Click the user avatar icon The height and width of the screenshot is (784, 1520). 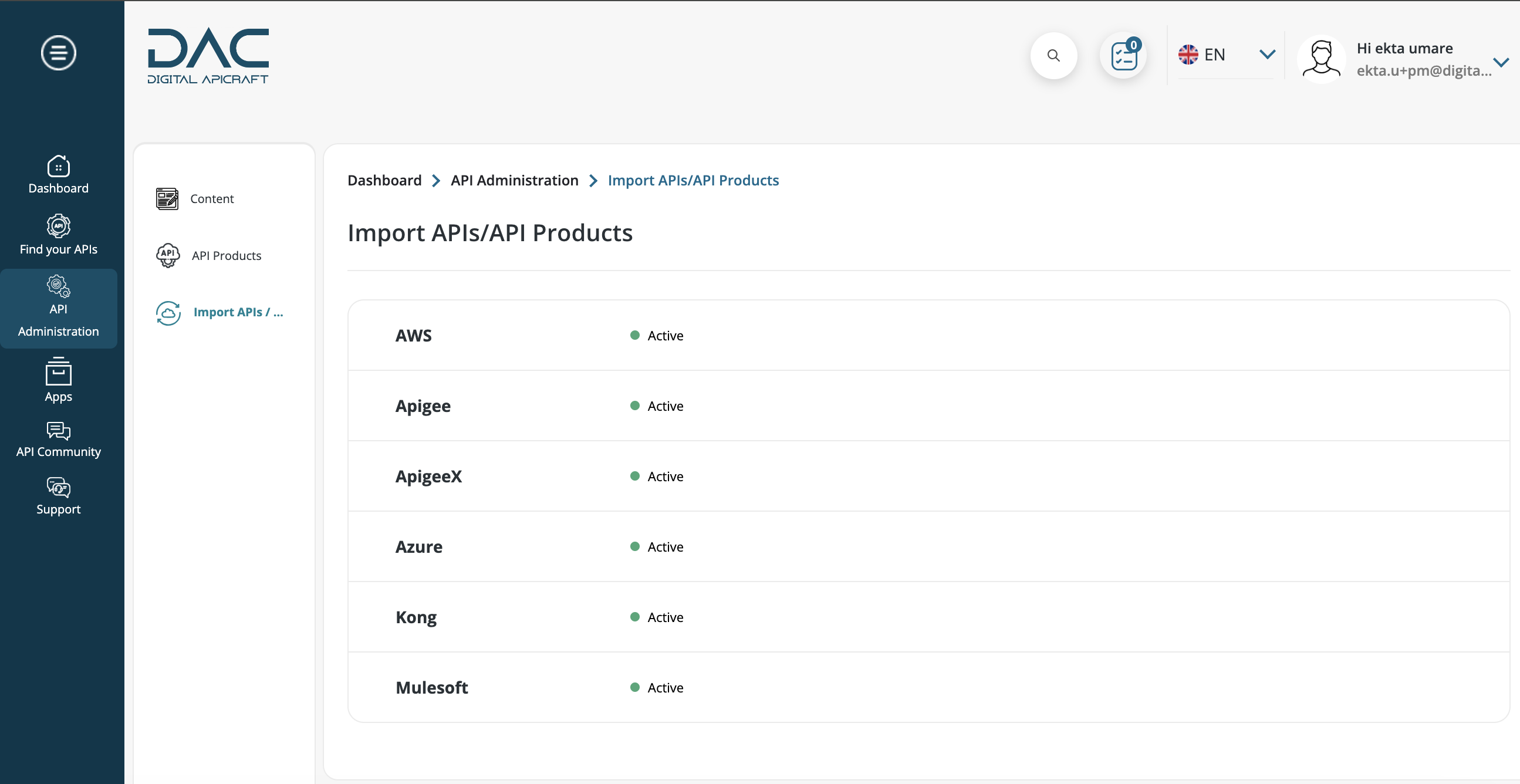pyautogui.click(x=1321, y=59)
